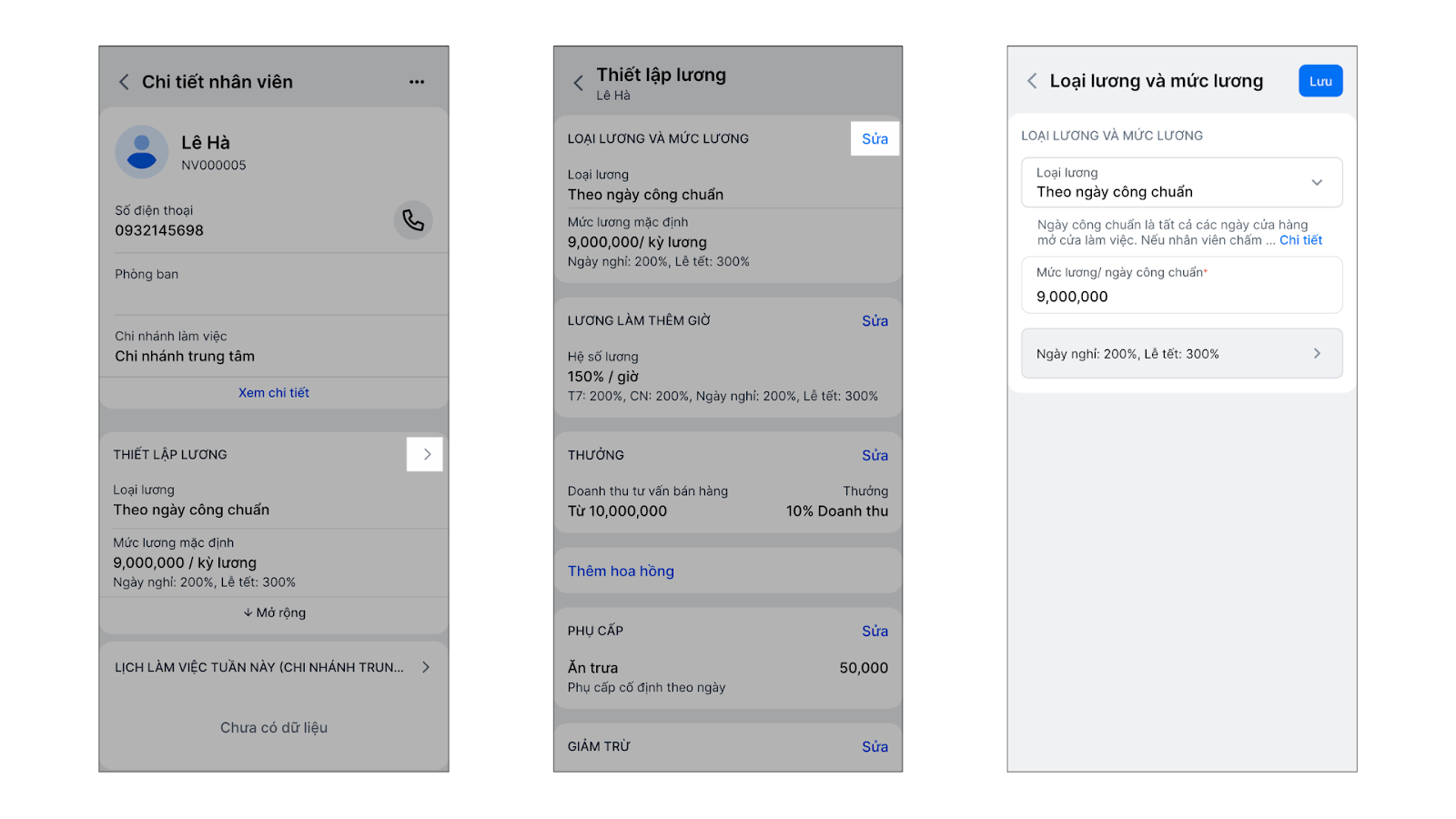
Task: Click Sửa next to Phụ cấp
Action: (x=875, y=632)
